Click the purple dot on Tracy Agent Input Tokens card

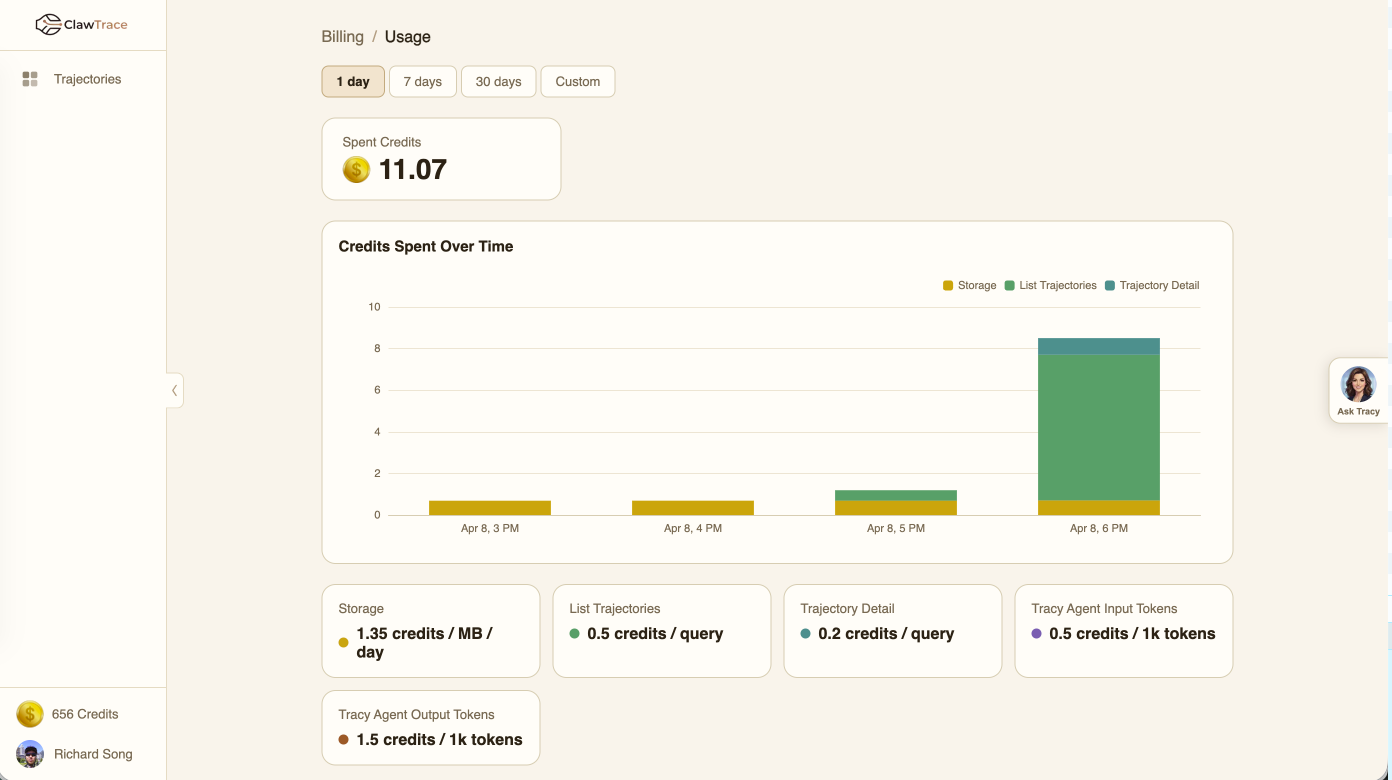1034,634
